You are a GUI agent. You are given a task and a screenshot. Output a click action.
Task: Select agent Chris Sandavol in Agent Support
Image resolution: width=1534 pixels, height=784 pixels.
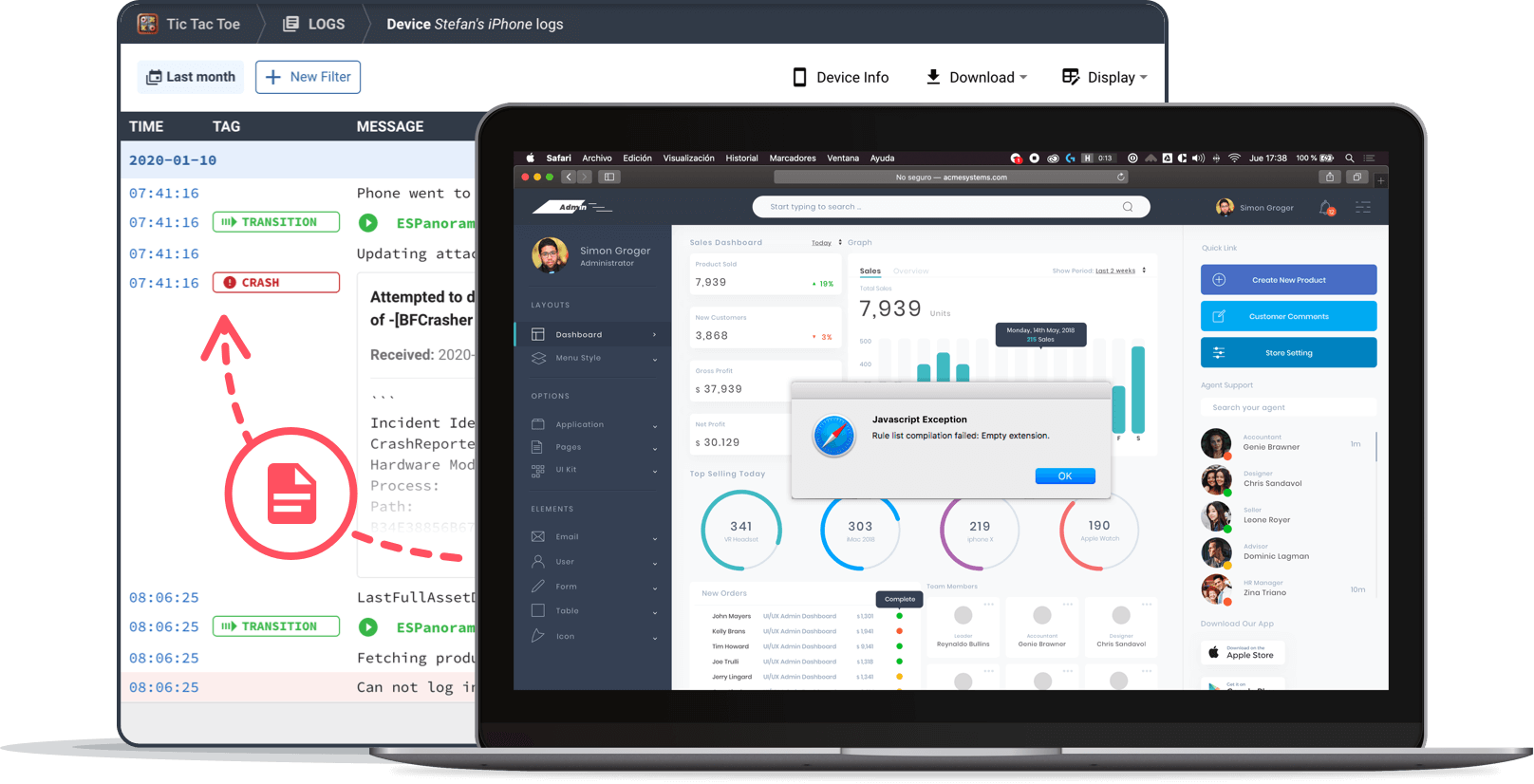pos(1281,480)
